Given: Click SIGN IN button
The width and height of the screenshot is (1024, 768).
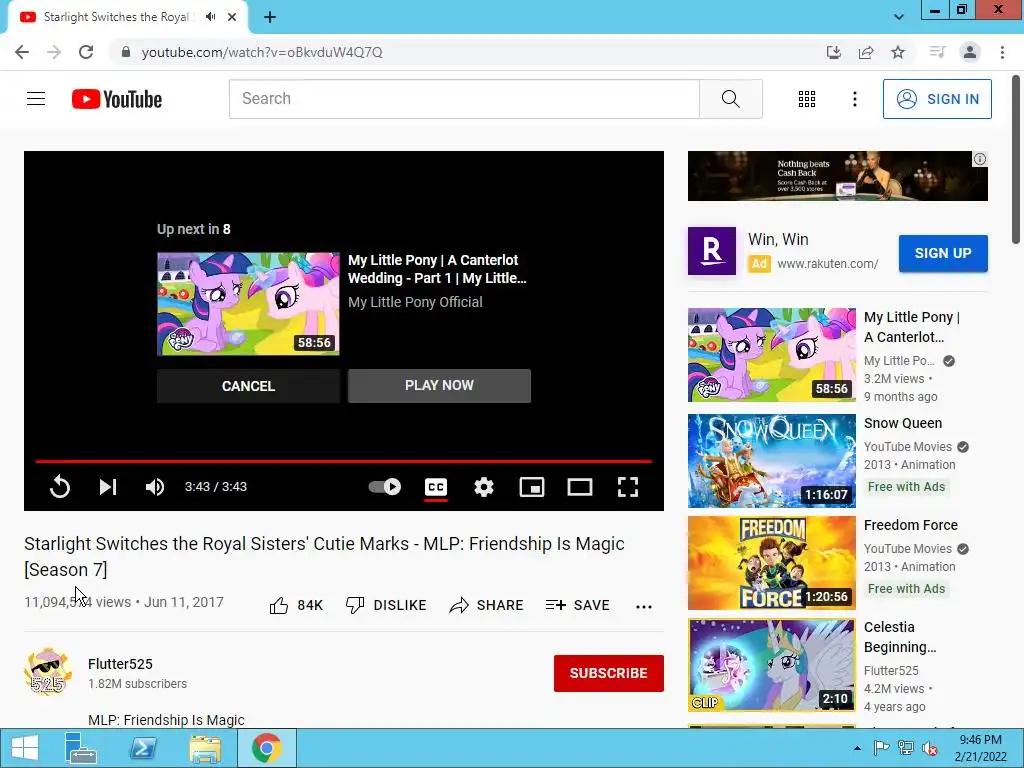Looking at the screenshot, I should 937,99.
